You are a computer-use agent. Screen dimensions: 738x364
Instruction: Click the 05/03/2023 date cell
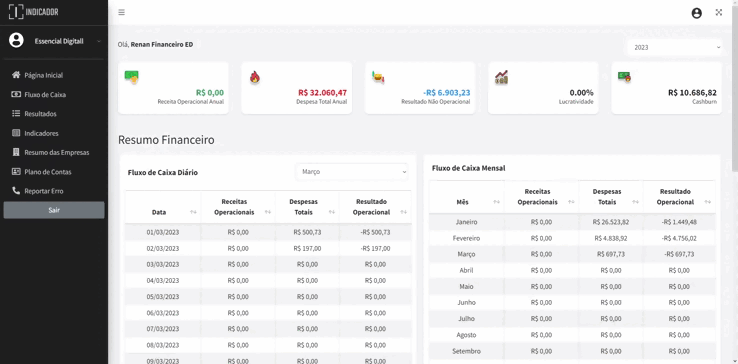[x=163, y=297]
